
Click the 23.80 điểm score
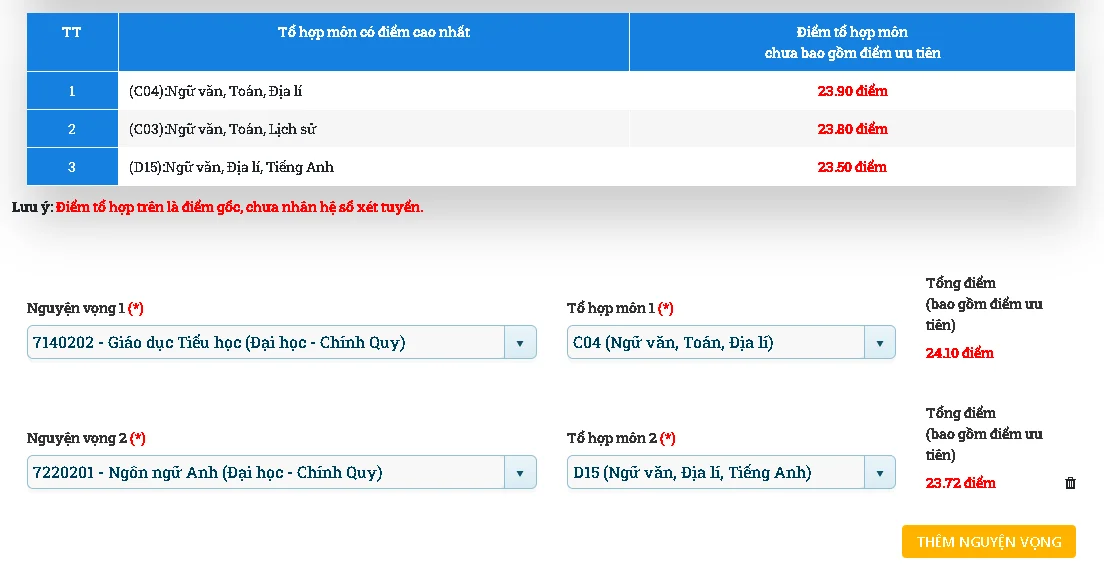click(x=852, y=129)
